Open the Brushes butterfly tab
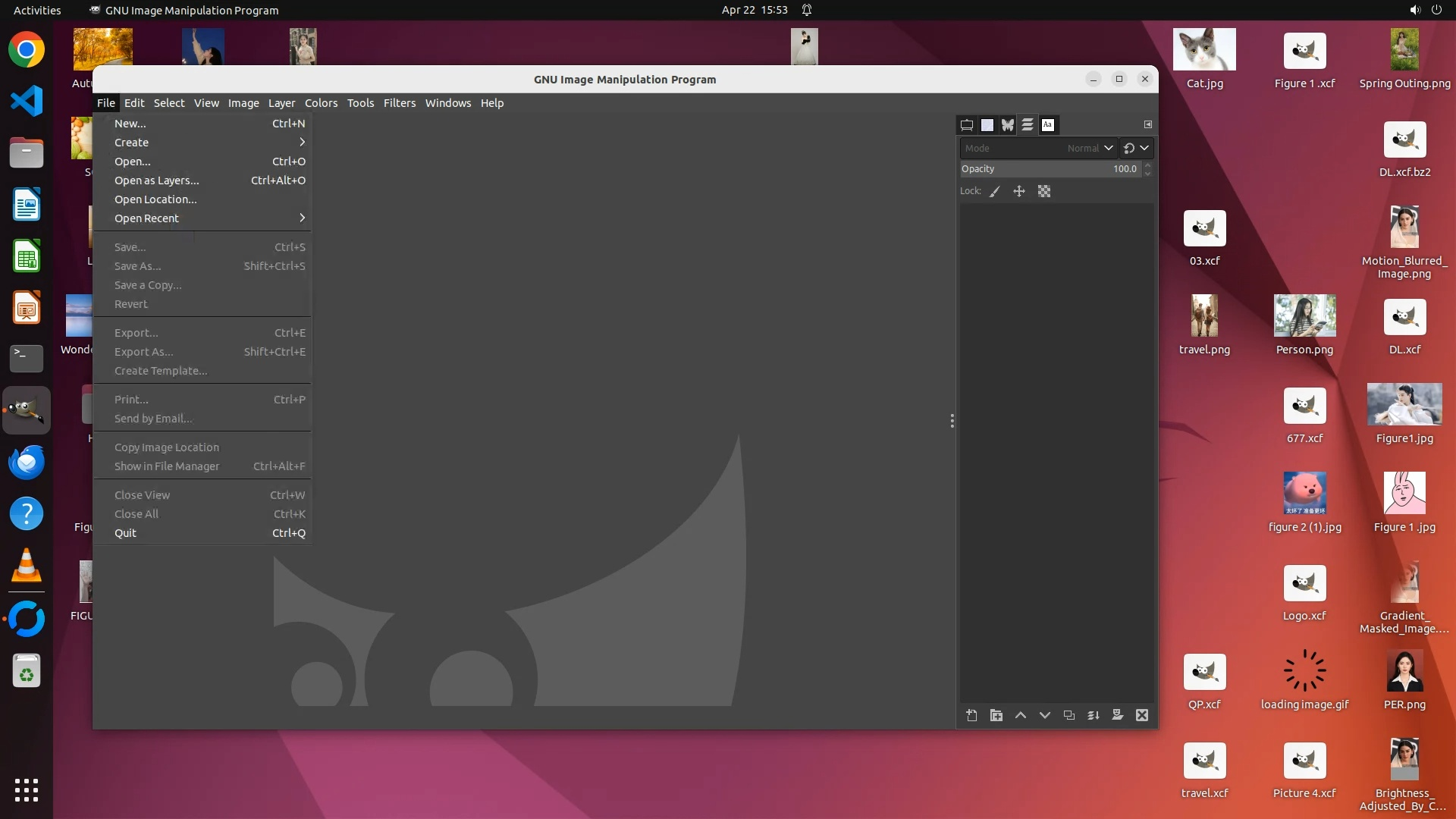 point(1007,125)
